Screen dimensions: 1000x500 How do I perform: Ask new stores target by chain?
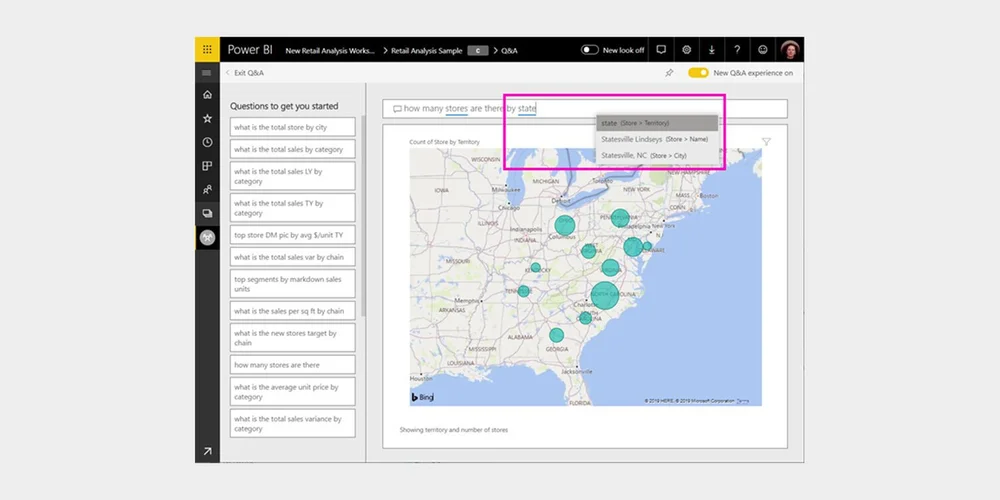(x=293, y=337)
